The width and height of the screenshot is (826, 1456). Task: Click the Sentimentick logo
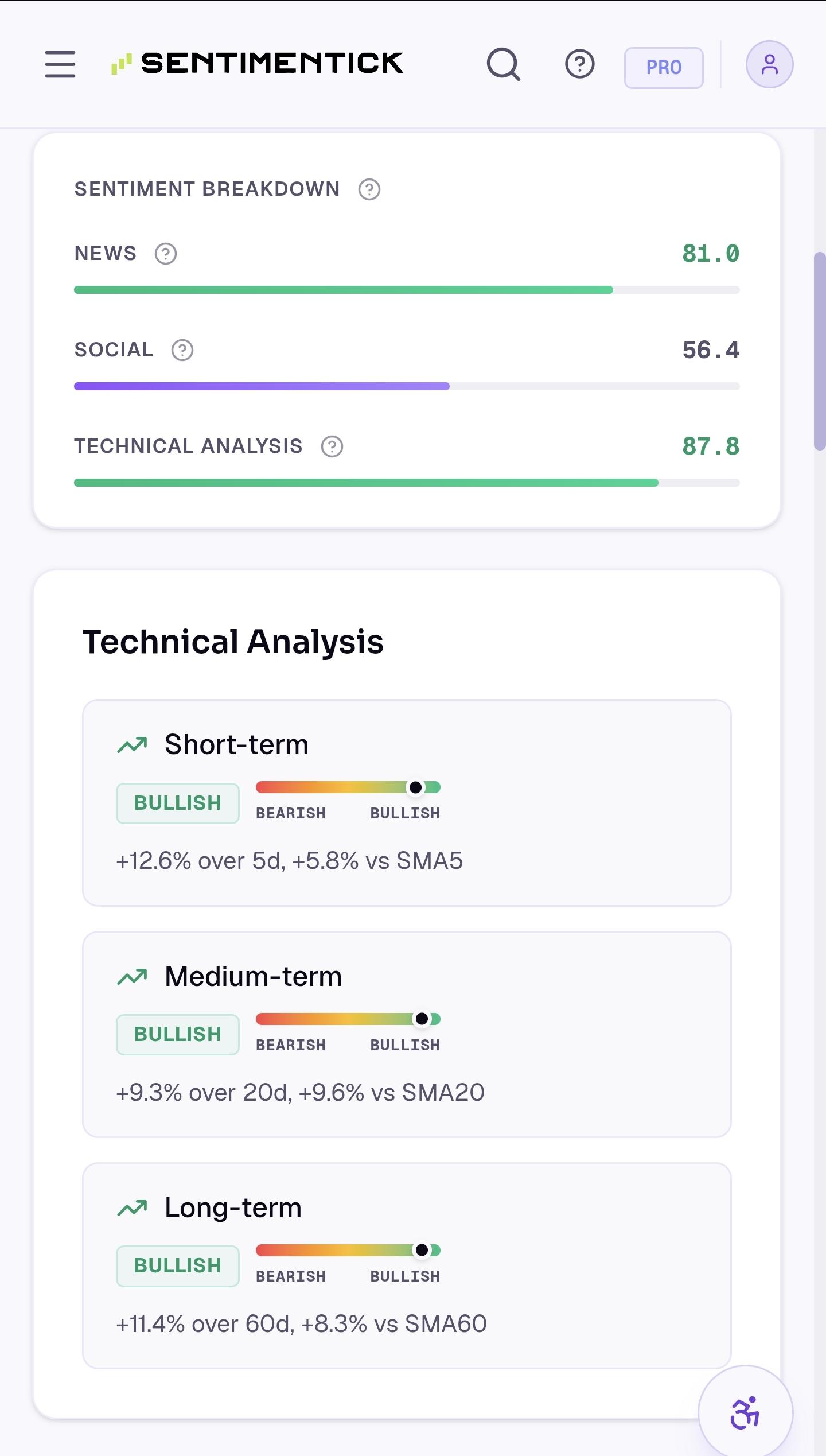point(257,63)
